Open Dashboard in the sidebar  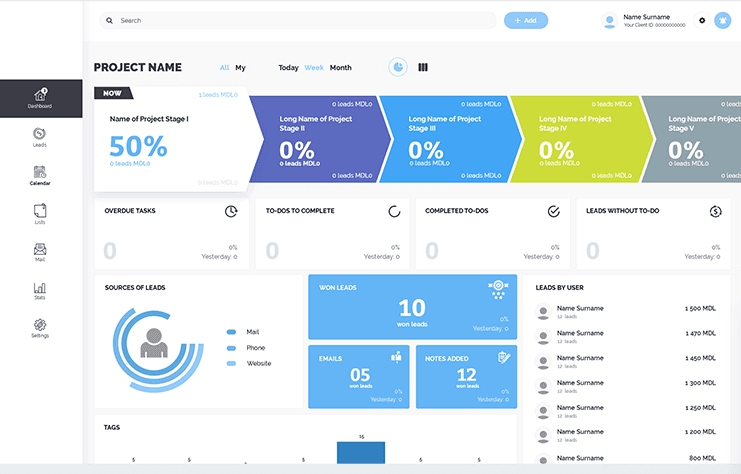[40, 98]
